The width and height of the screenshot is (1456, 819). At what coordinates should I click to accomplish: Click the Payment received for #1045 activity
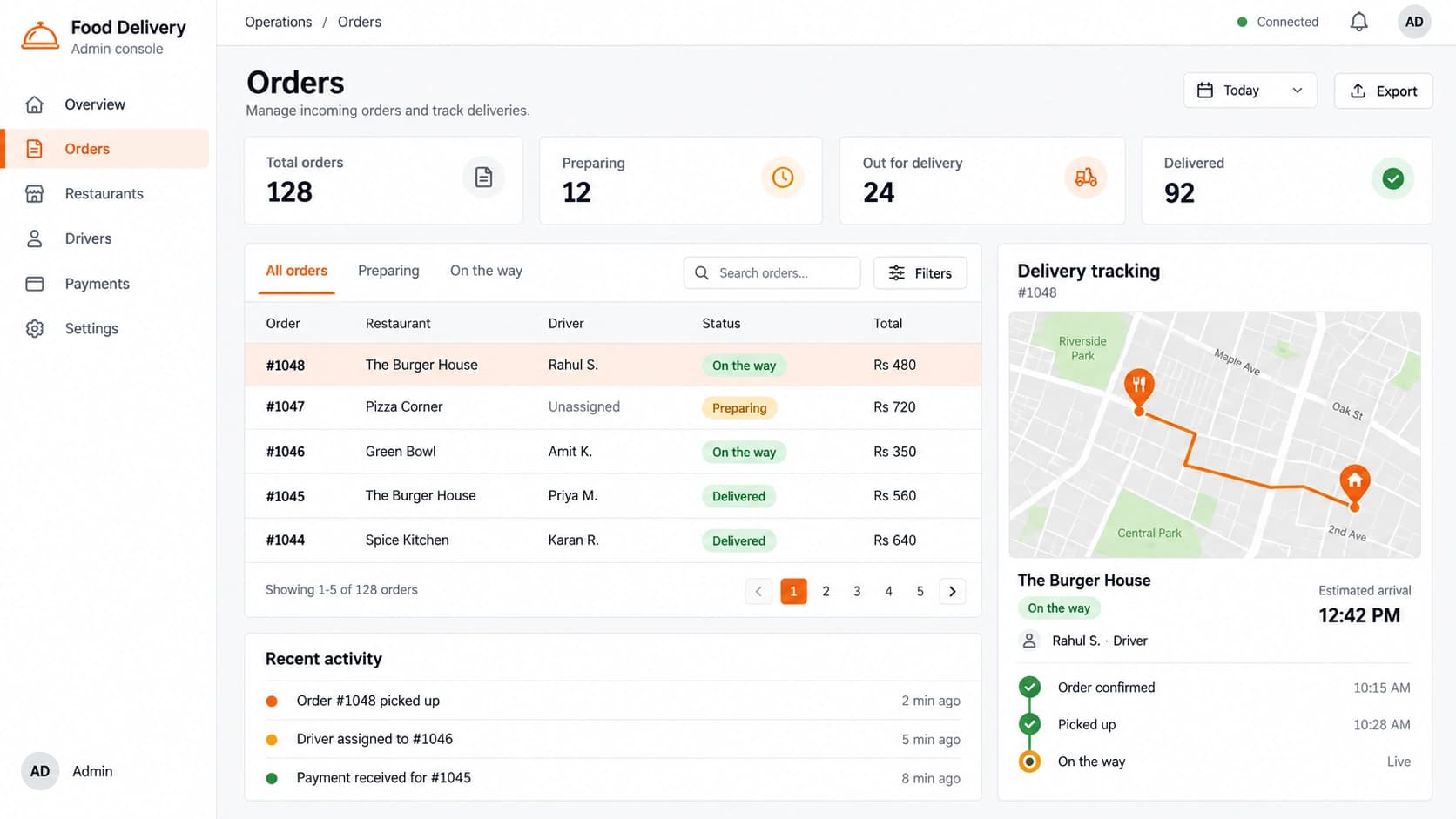[x=613, y=778]
